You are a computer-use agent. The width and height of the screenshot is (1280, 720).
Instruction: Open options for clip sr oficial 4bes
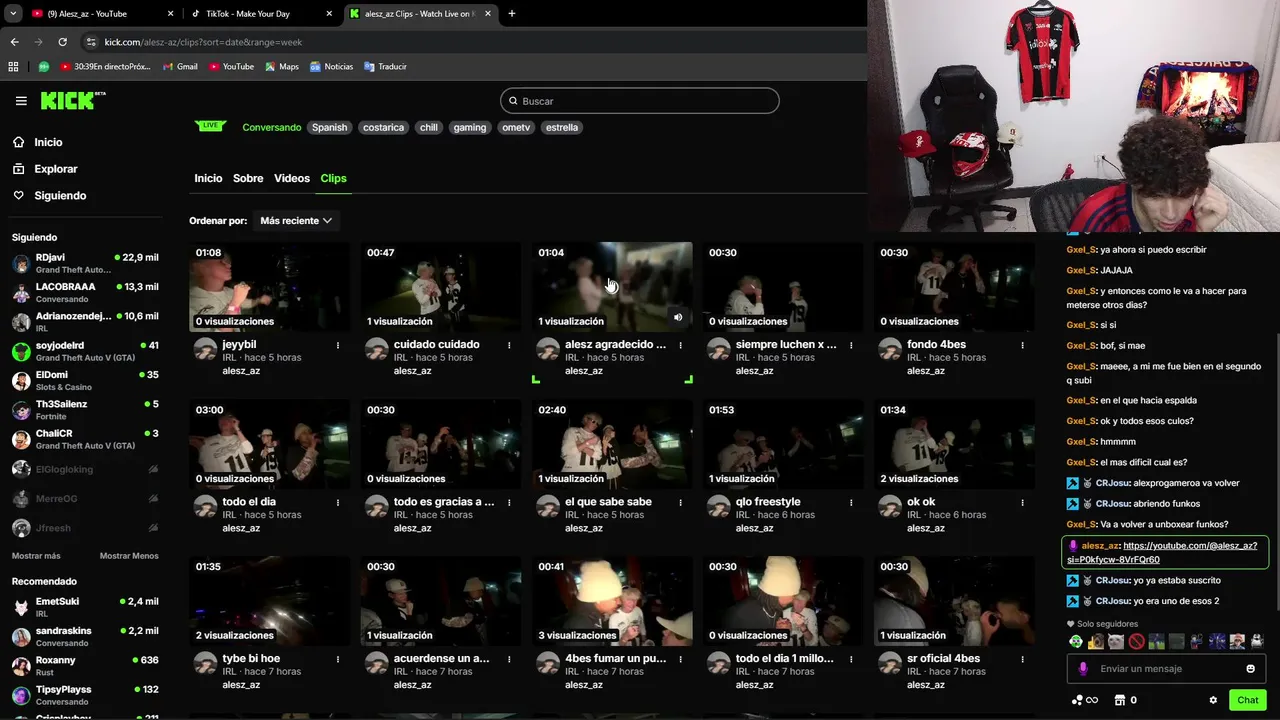click(1022, 659)
